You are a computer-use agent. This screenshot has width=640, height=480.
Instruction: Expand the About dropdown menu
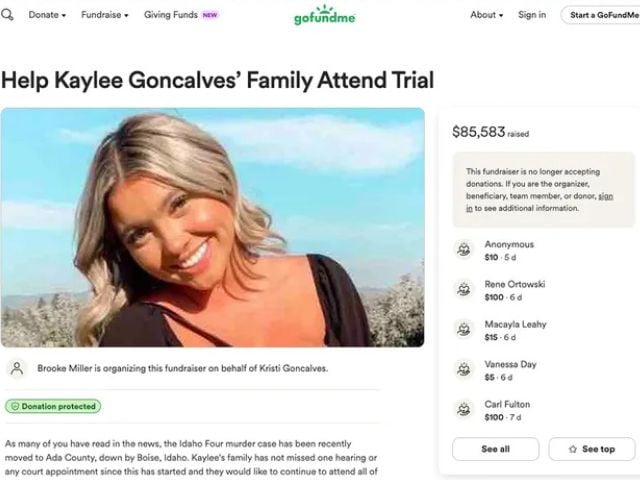pos(486,15)
